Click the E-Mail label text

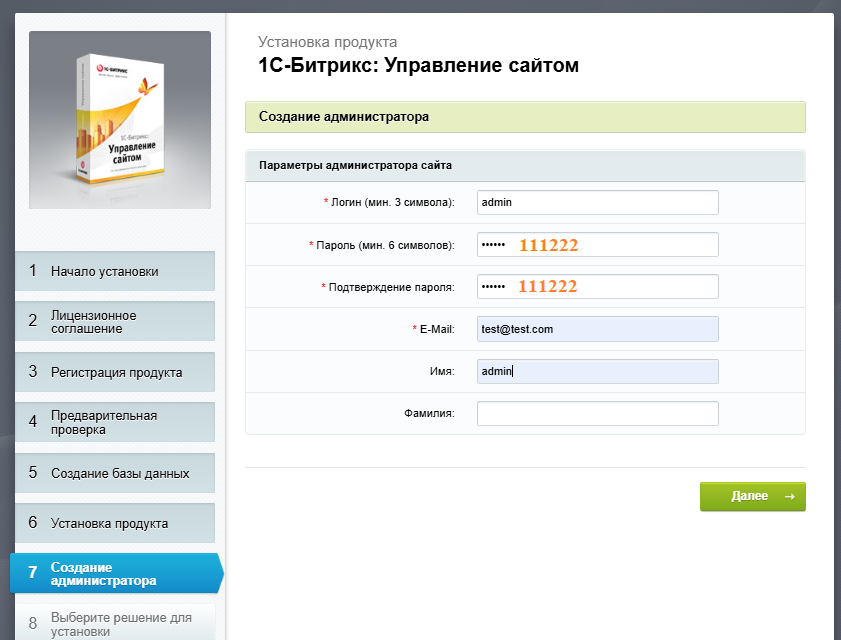[x=433, y=329]
